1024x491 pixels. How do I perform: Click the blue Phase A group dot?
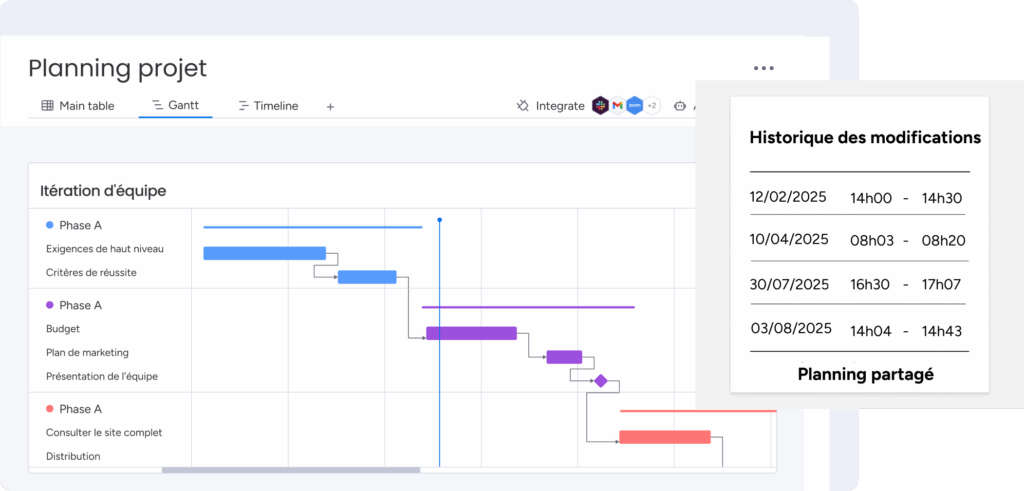[x=50, y=225]
